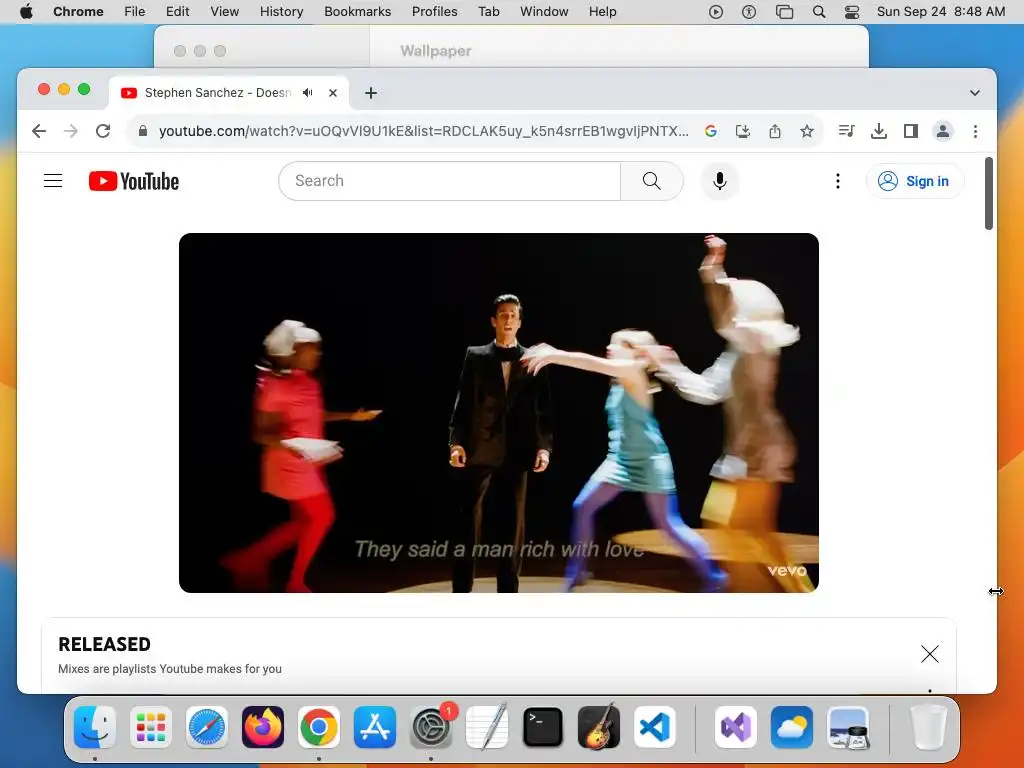Start voice search with the microphone

point(720,181)
